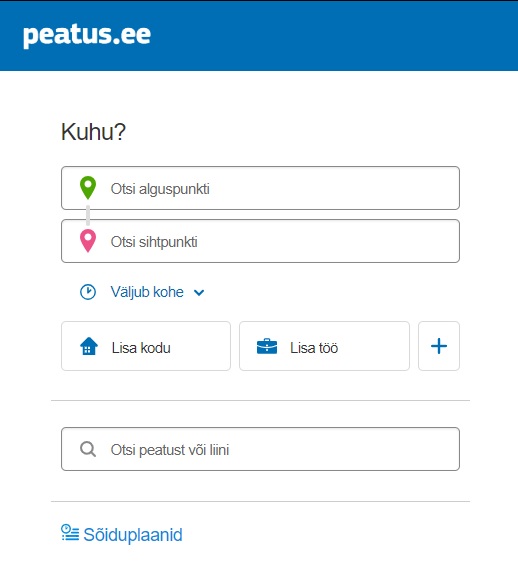This screenshot has height=588, width=518.
Task: Click the timetable icon beside Sõiduplaanid
Action: (x=70, y=532)
